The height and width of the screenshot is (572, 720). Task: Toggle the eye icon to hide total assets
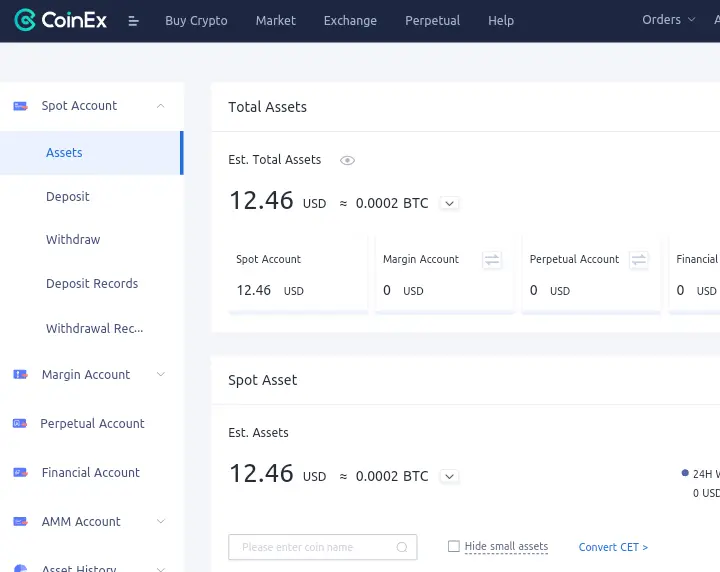(x=347, y=160)
